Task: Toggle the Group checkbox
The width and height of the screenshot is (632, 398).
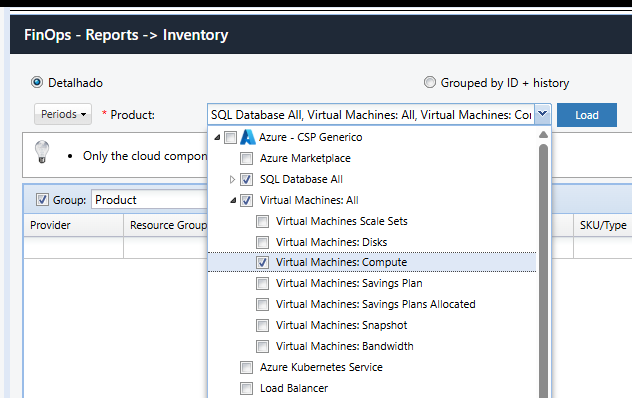Action: pos(42,200)
